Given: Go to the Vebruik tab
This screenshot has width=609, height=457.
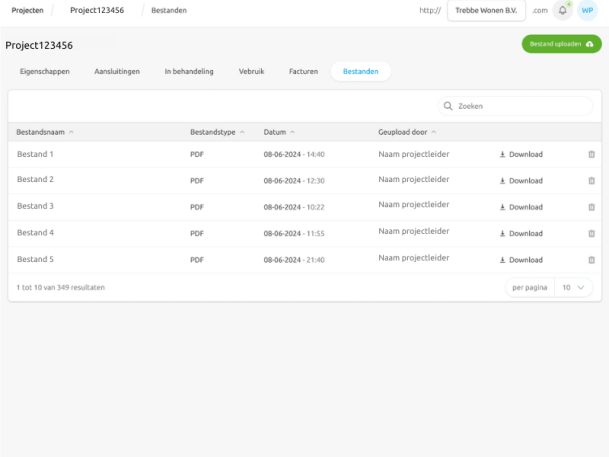Looking at the screenshot, I should [251, 72].
